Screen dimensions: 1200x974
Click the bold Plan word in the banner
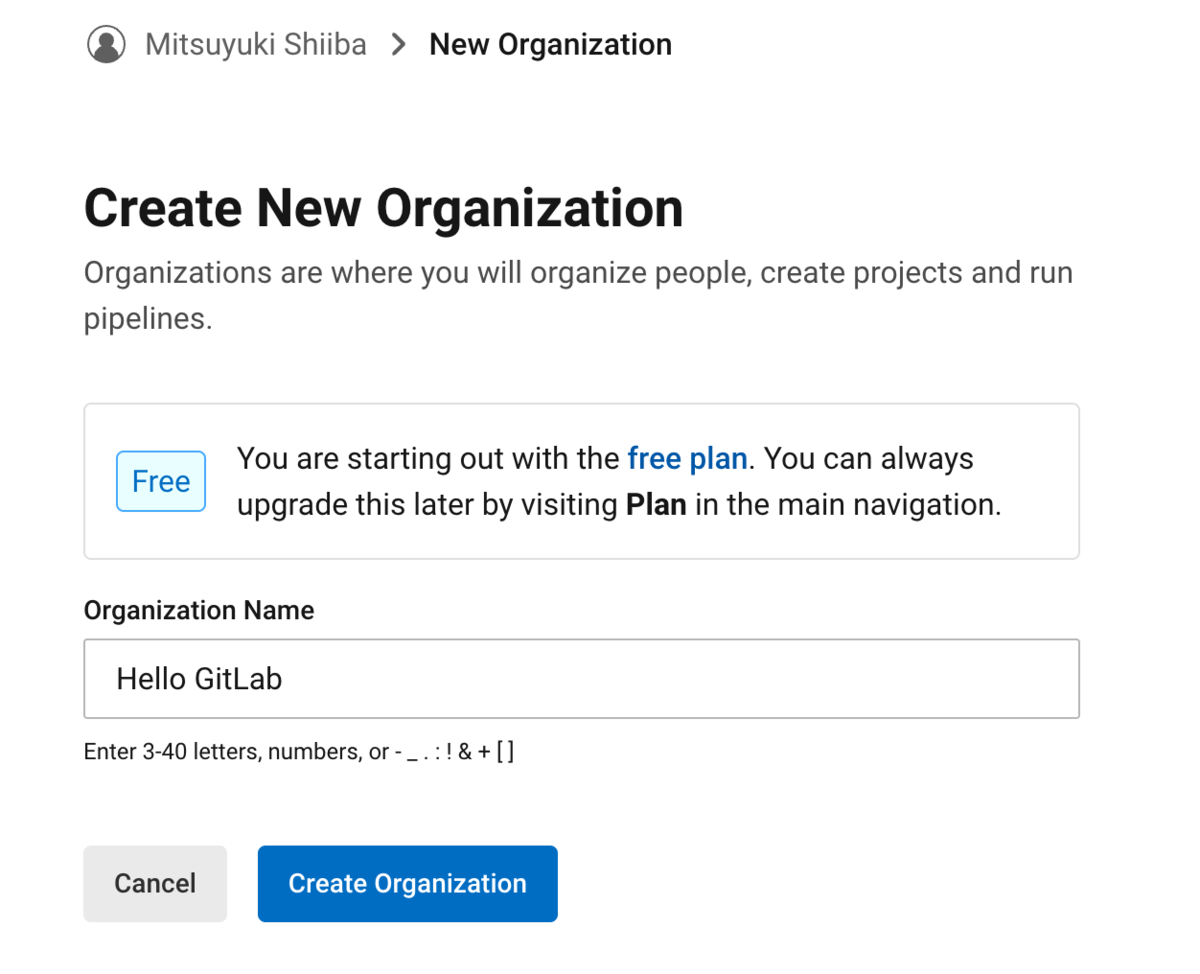click(x=656, y=504)
